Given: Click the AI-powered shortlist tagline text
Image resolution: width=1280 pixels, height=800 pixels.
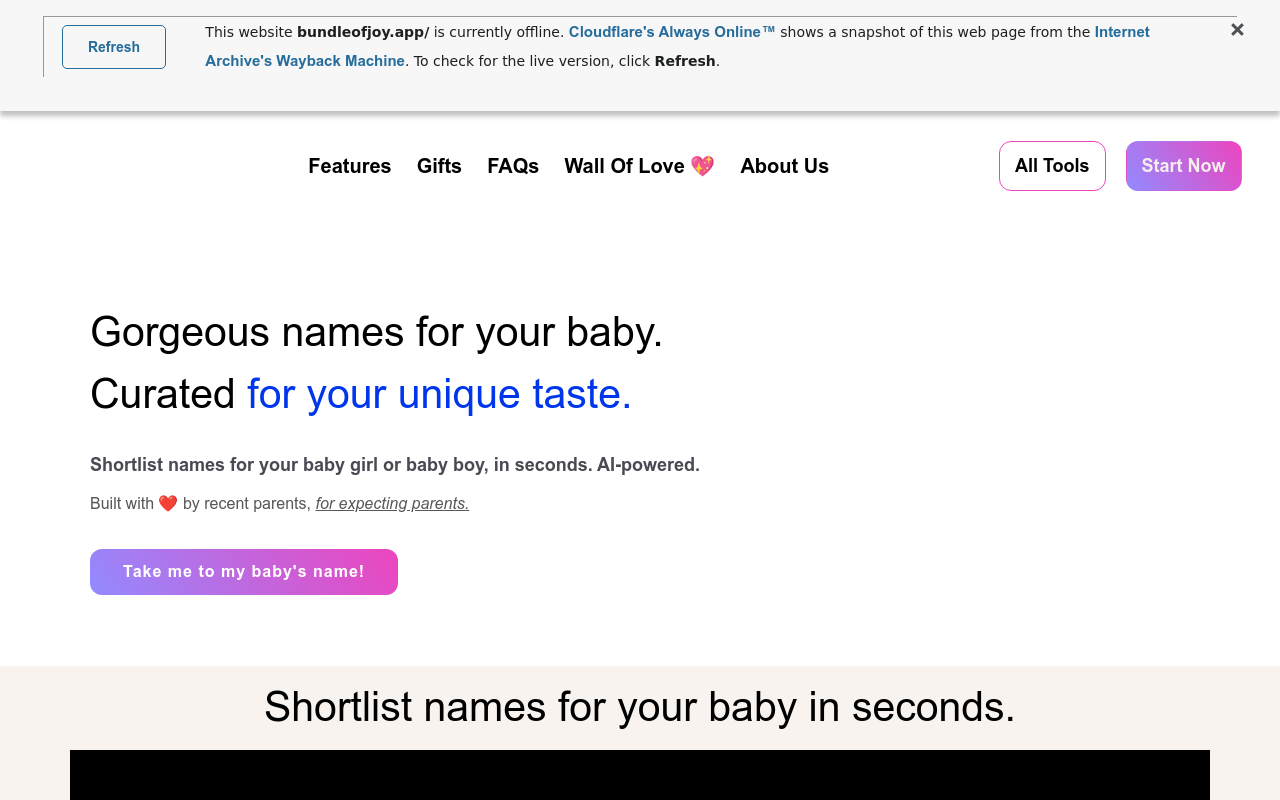Looking at the screenshot, I should point(395,465).
